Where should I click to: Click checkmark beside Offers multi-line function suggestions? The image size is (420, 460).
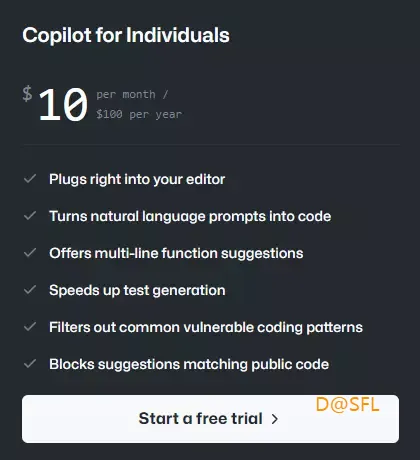tap(30, 253)
